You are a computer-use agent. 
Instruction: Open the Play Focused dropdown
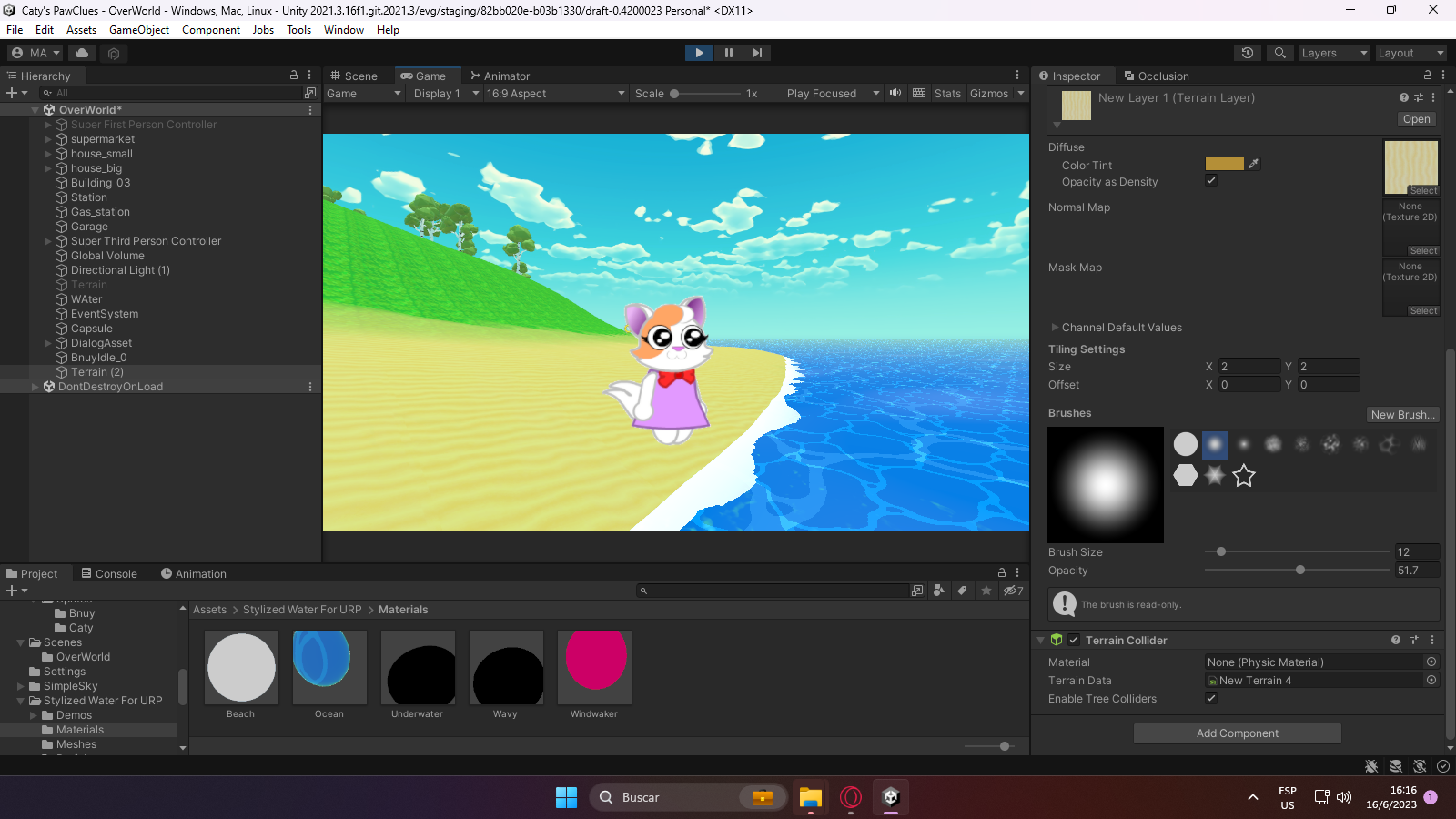(833, 93)
